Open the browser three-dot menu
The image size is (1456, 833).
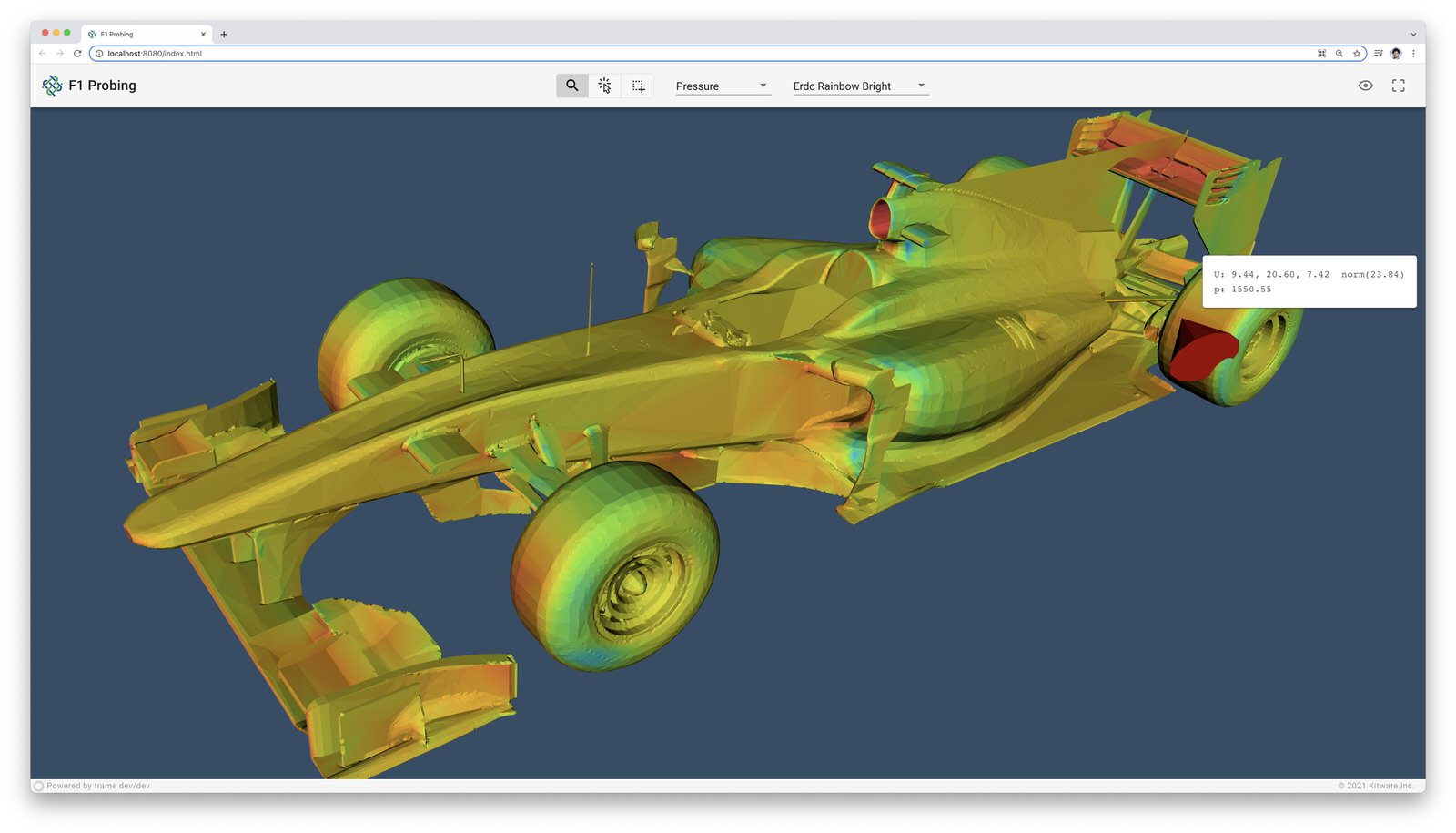[x=1413, y=54]
